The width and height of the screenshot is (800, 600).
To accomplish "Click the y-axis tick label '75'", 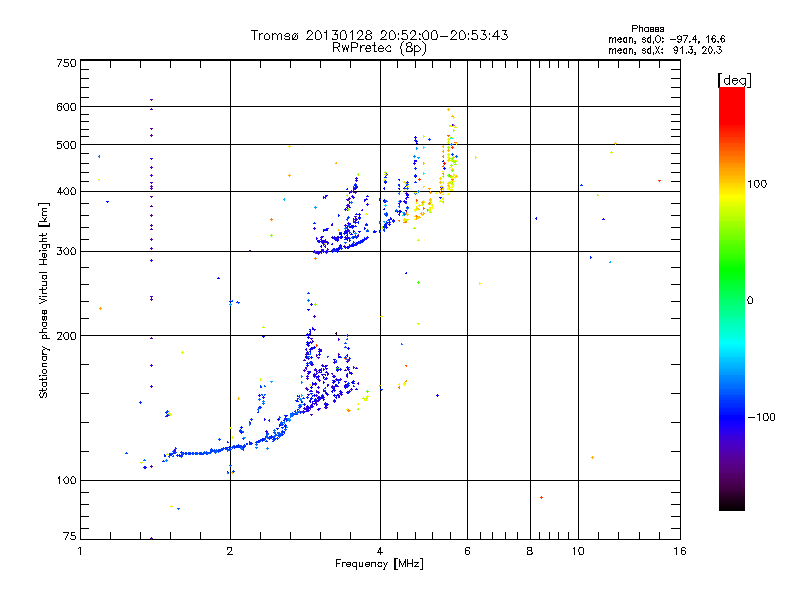I will 70,536.
